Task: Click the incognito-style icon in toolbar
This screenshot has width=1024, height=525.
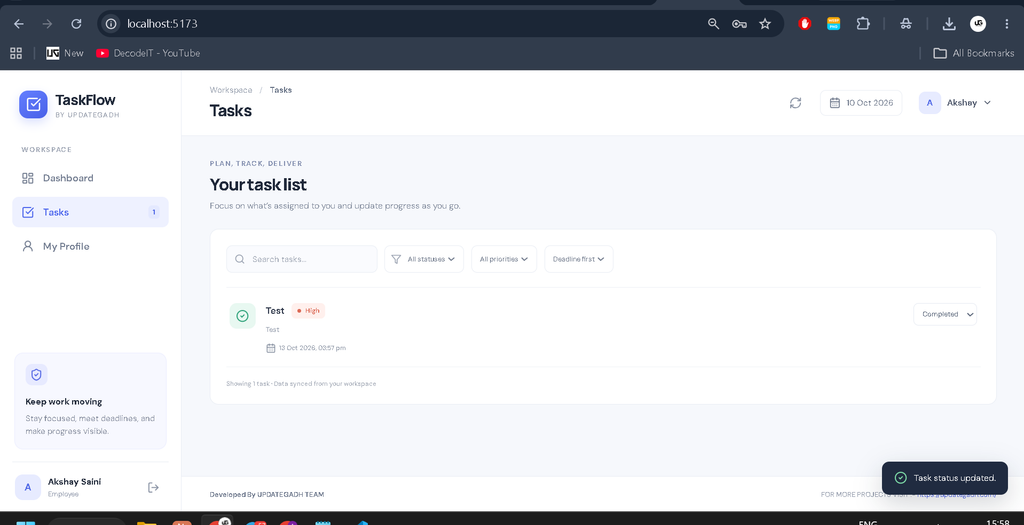Action: click(906, 24)
